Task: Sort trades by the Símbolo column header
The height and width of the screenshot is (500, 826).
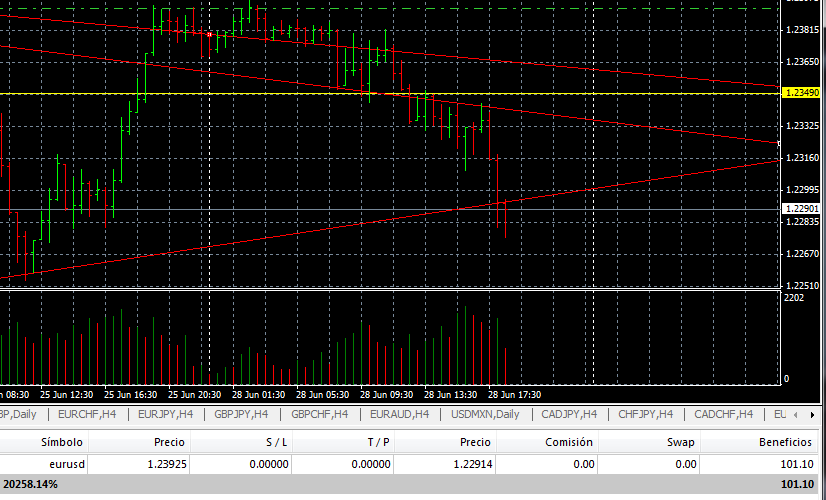Action: click(x=62, y=442)
